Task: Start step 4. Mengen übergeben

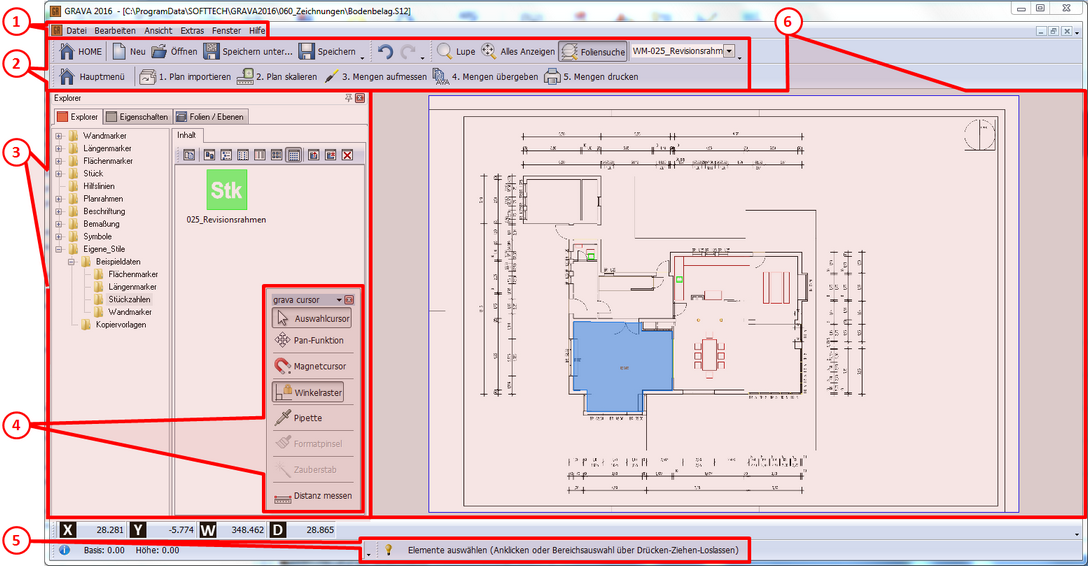Action: pos(485,76)
